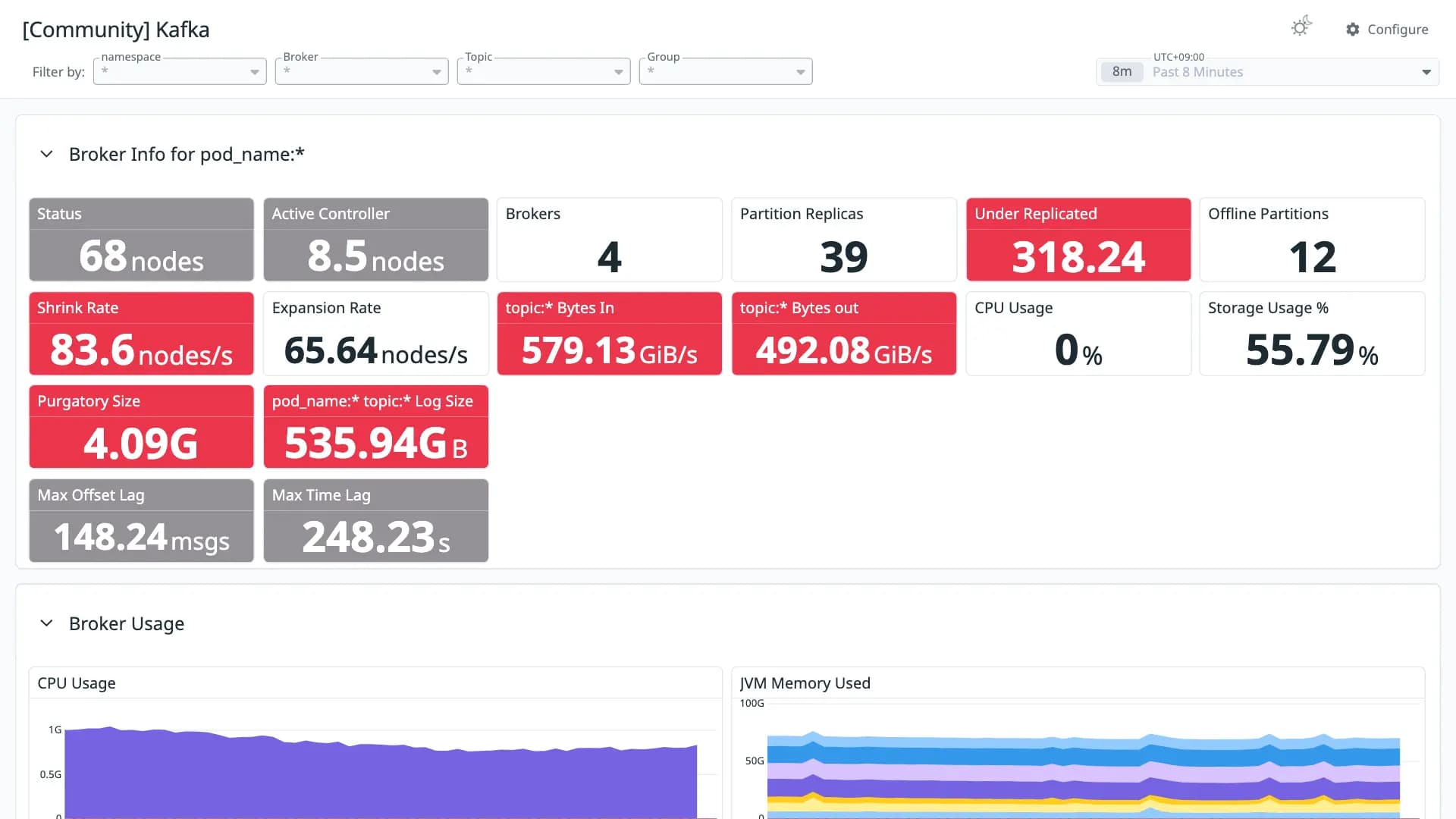This screenshot has height=819, width=1456.
Task: Click the Active Controller 8.5 nodes panel
Action: click(x=376, y=240)
